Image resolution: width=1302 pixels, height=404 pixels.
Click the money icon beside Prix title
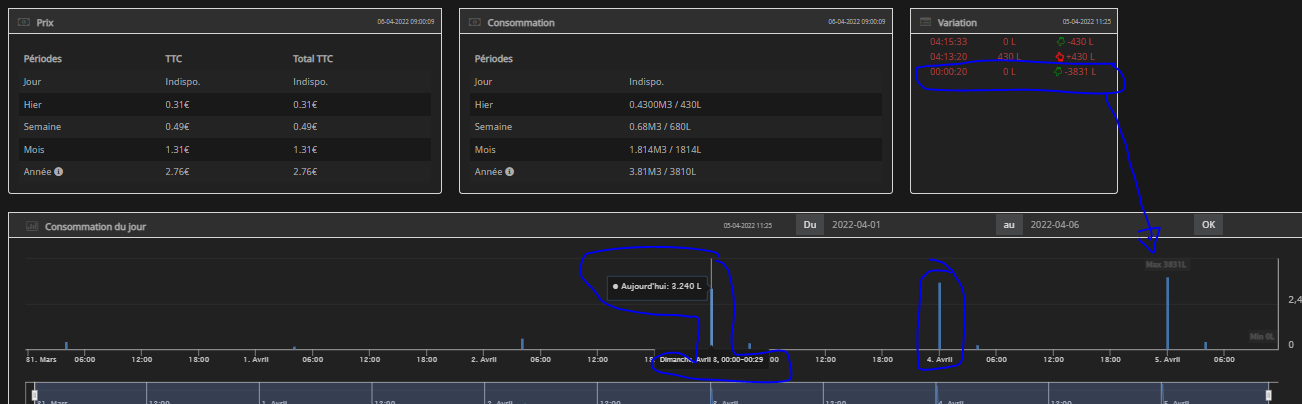click(x=24, y=22)
